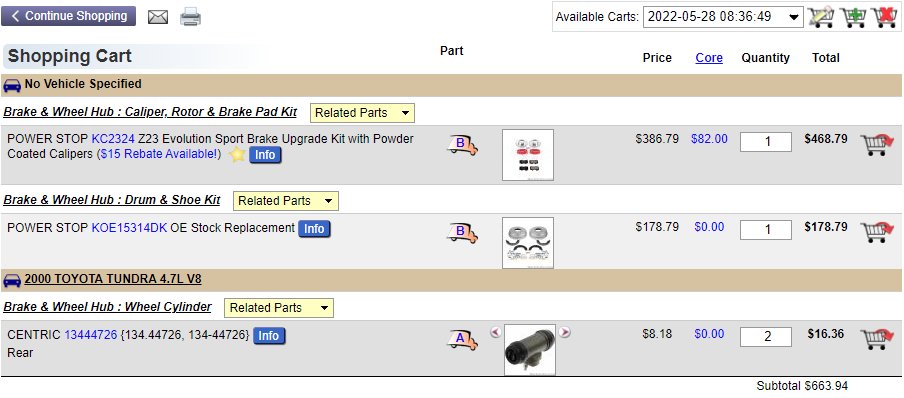Click the email cart envelope icon
This screenshot has width=904, height=398.
[x=158, y=17]
